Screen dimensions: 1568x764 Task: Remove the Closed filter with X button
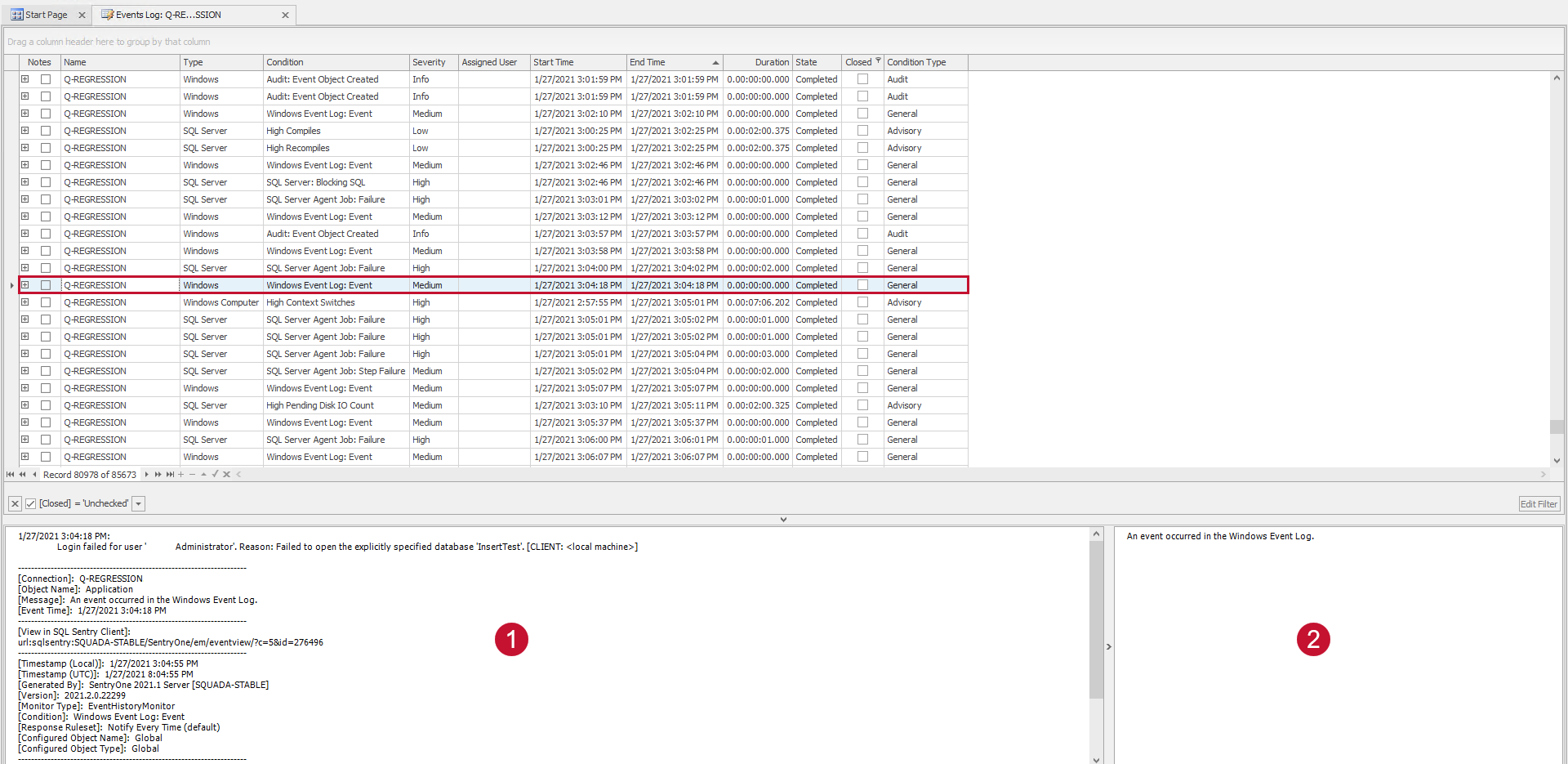[16, 504]
